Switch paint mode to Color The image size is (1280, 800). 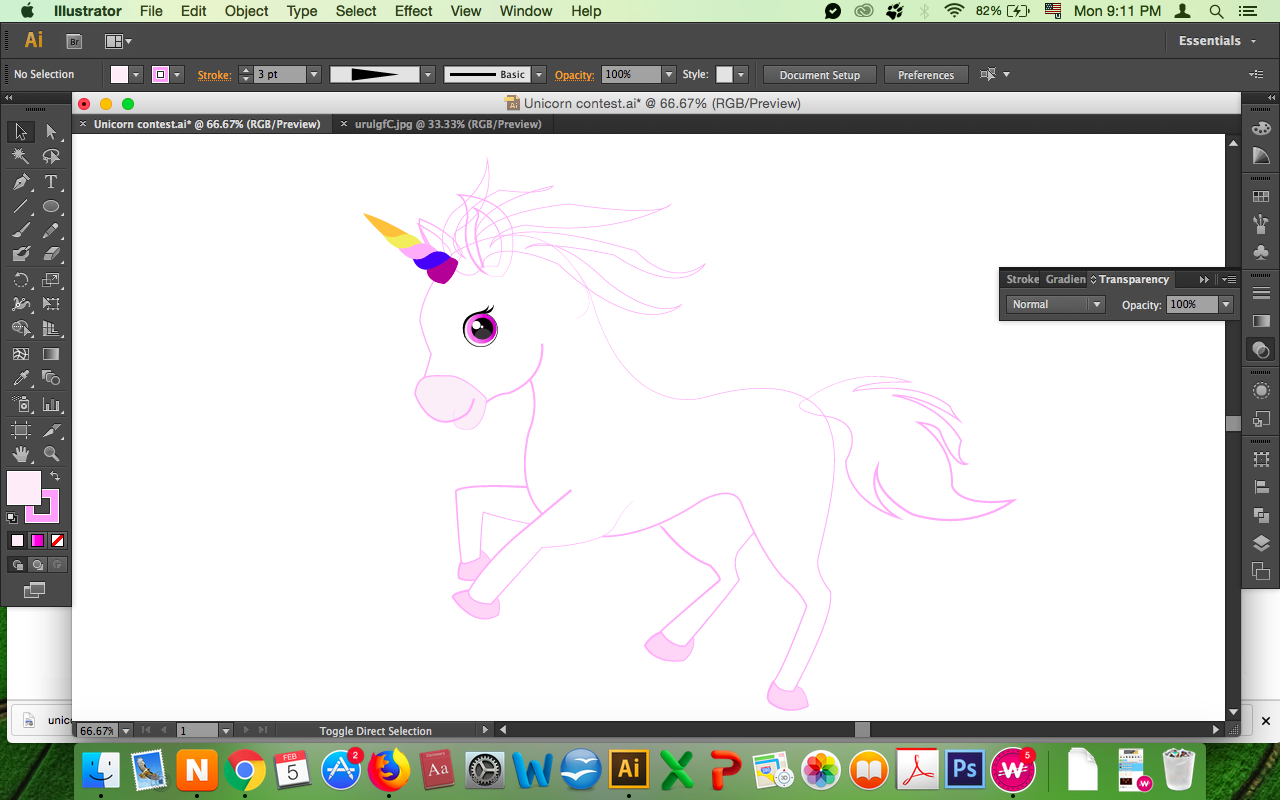(17, 541)
